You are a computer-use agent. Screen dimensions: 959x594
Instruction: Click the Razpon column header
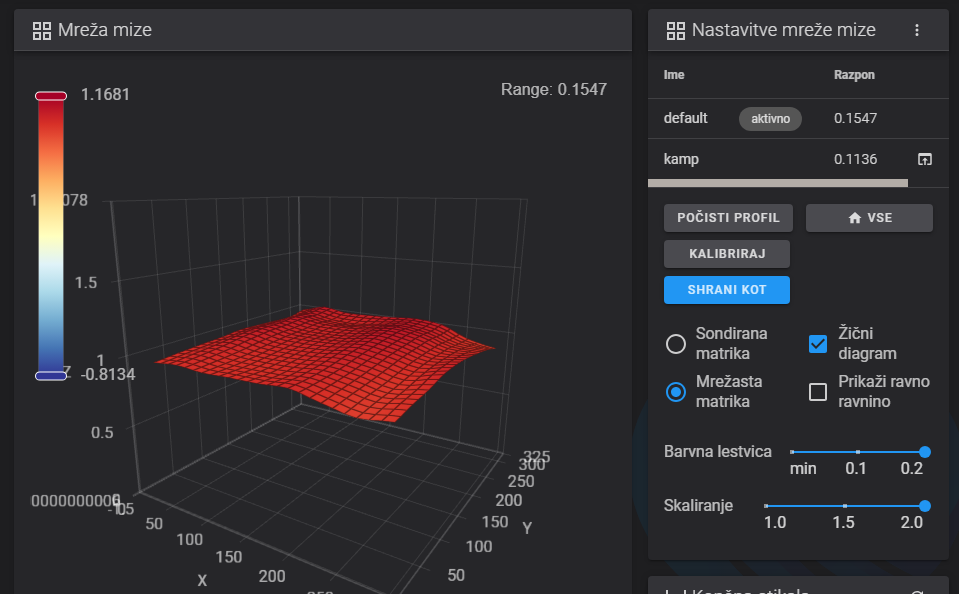point(854,75)
